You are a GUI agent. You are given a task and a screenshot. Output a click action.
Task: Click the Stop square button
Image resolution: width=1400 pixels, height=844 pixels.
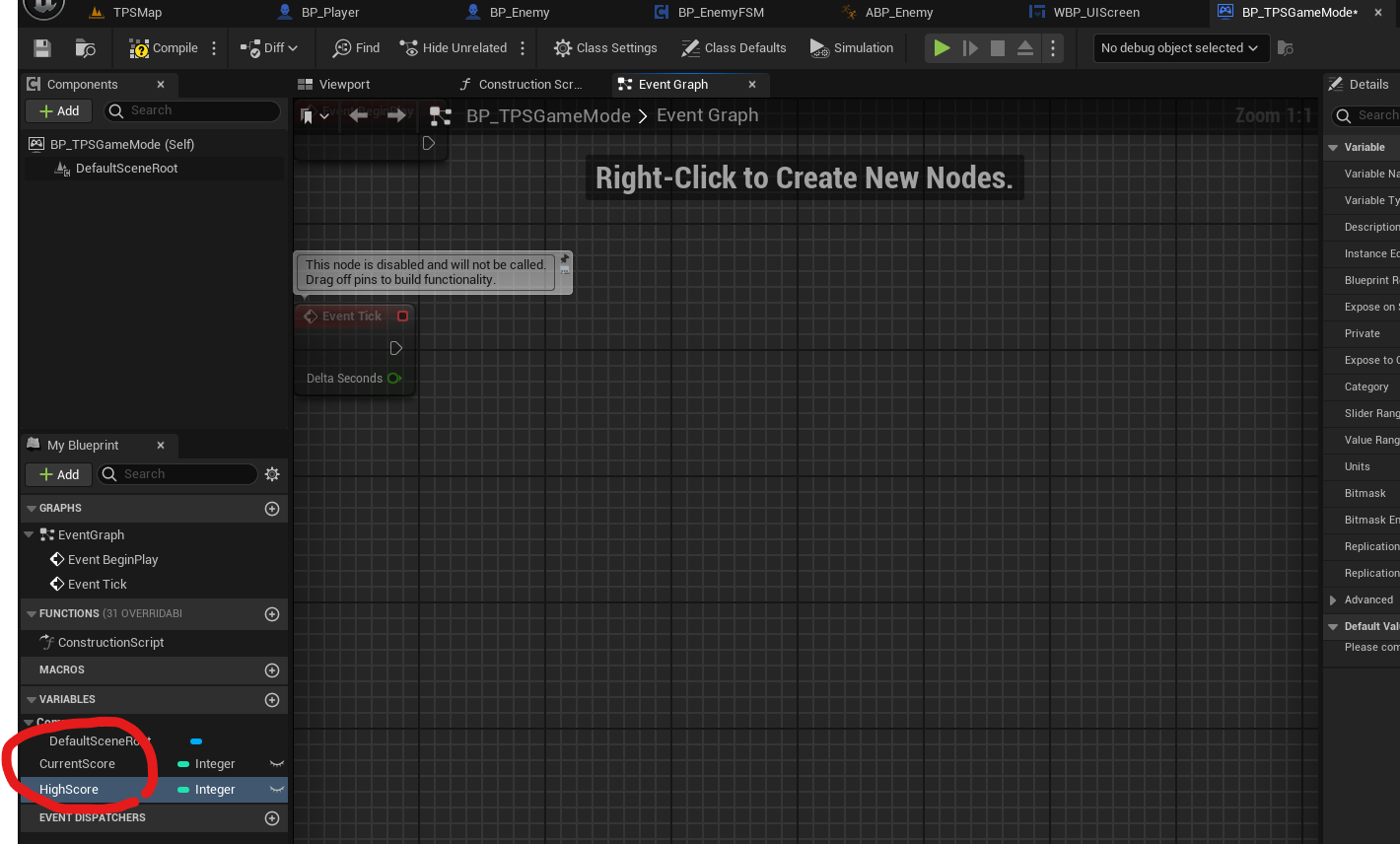[x=998, y=48]
